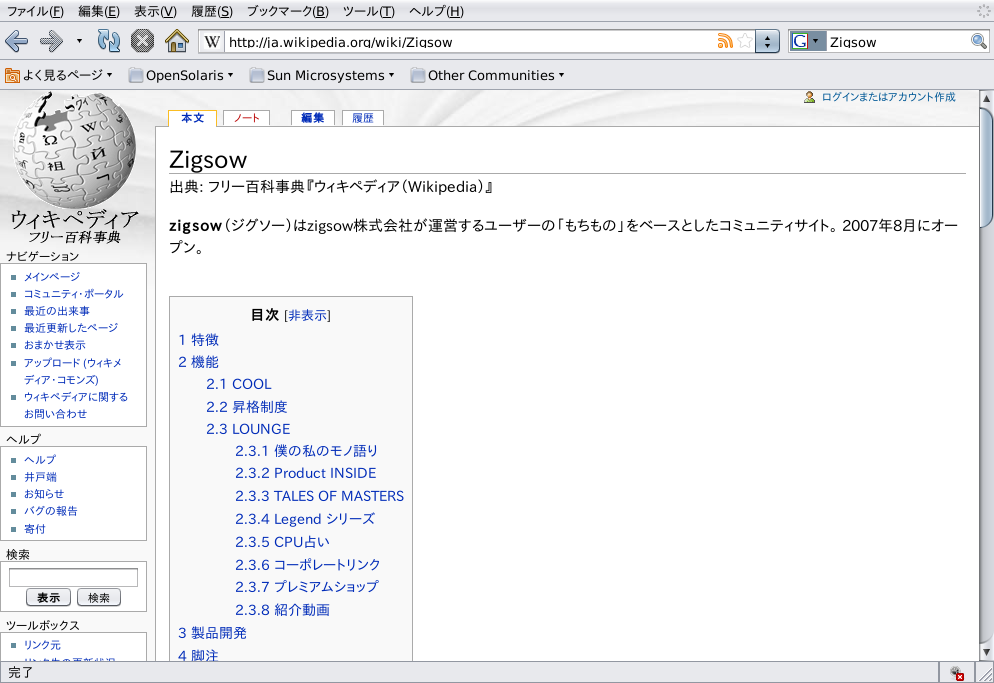Jump to section 2.2 昇格制度
Image resolution: width=994 pixels, height=683 pixels.
(247, 407)
